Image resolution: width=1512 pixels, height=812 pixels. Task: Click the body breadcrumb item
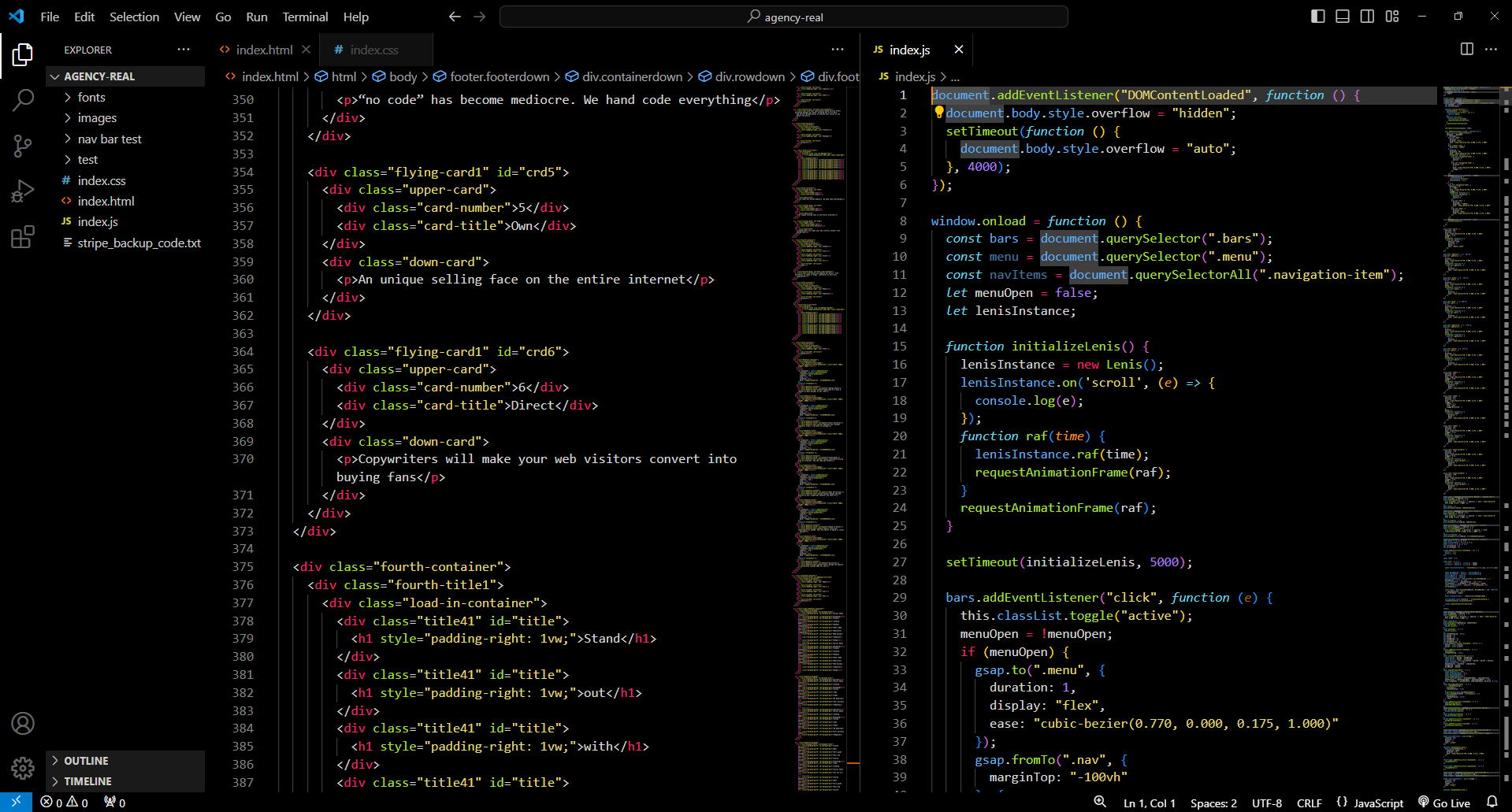point(395,76)
